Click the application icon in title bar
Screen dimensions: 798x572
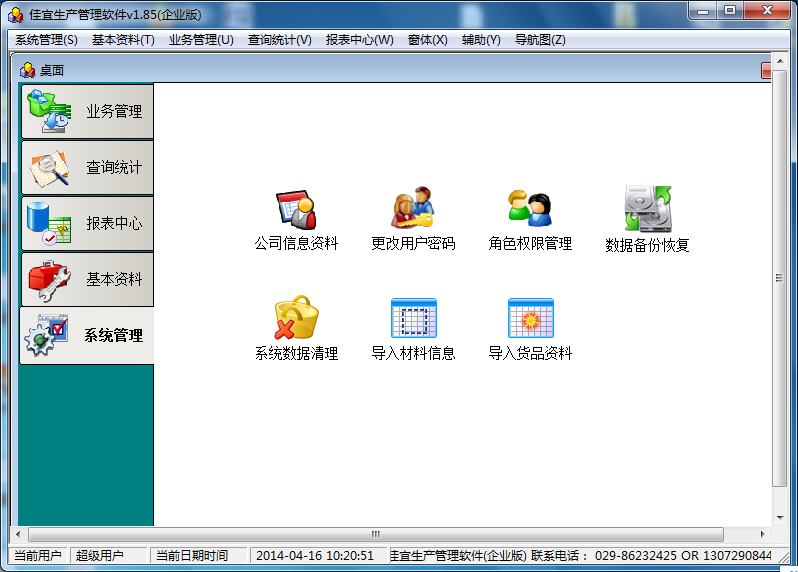pos(16,15)
